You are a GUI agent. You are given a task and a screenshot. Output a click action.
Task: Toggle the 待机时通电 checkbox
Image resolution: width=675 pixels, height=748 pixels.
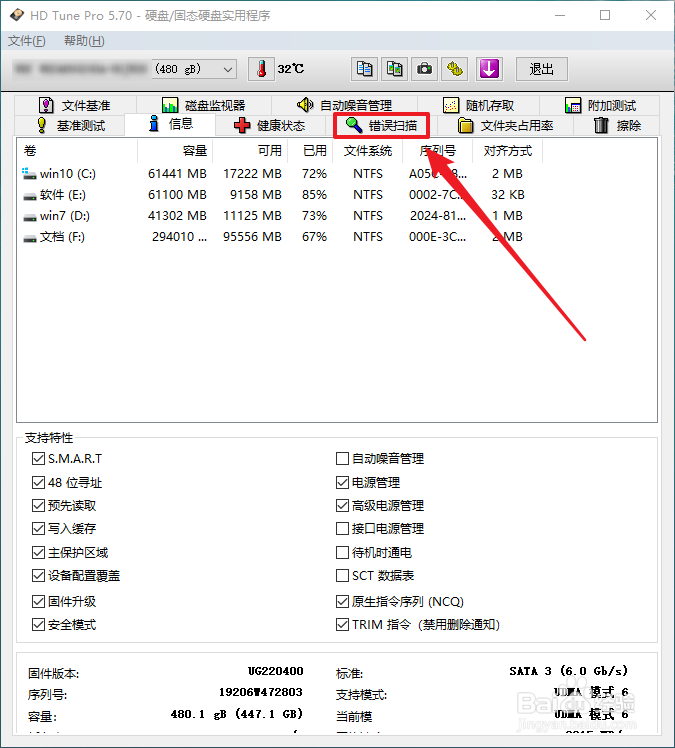pyautogui.click(x=342, y=552)
